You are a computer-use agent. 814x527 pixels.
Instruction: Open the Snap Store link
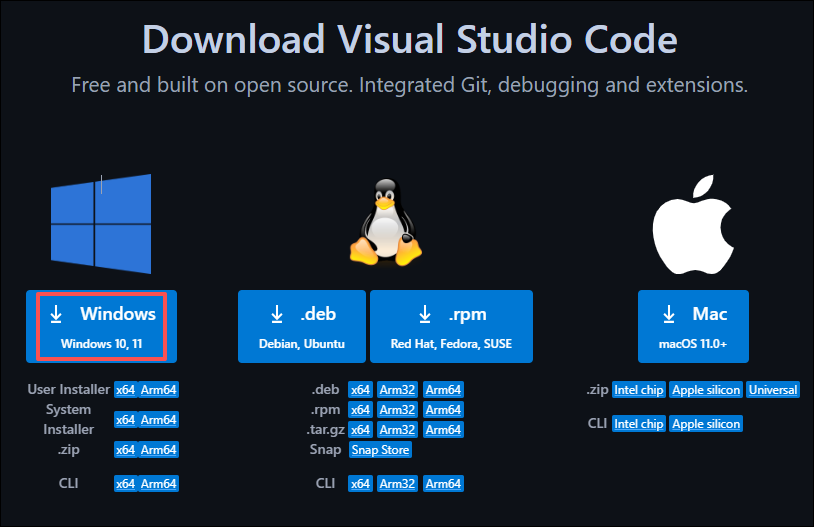[x=380, y=450]
